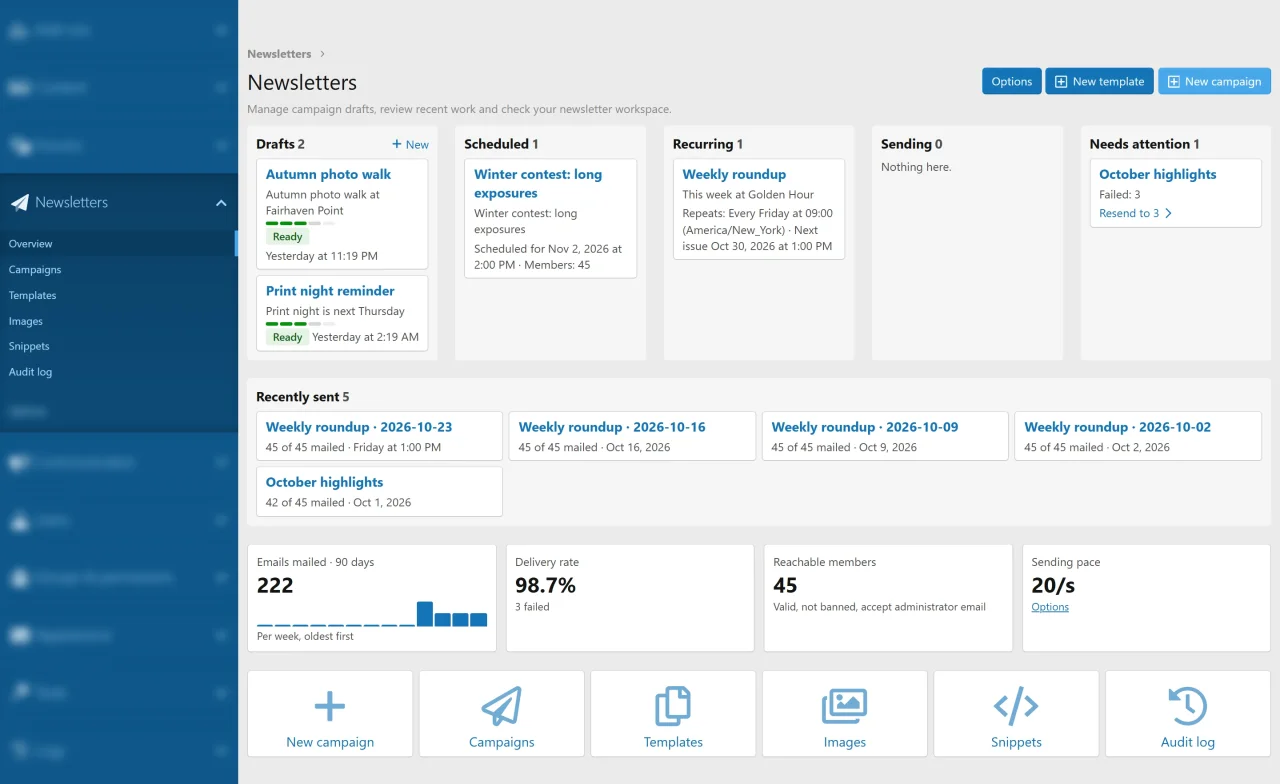Click the tallest bar in Emails mailed chart
Image resolution: width=1280 pixels, height=784 pixels.
425,614
